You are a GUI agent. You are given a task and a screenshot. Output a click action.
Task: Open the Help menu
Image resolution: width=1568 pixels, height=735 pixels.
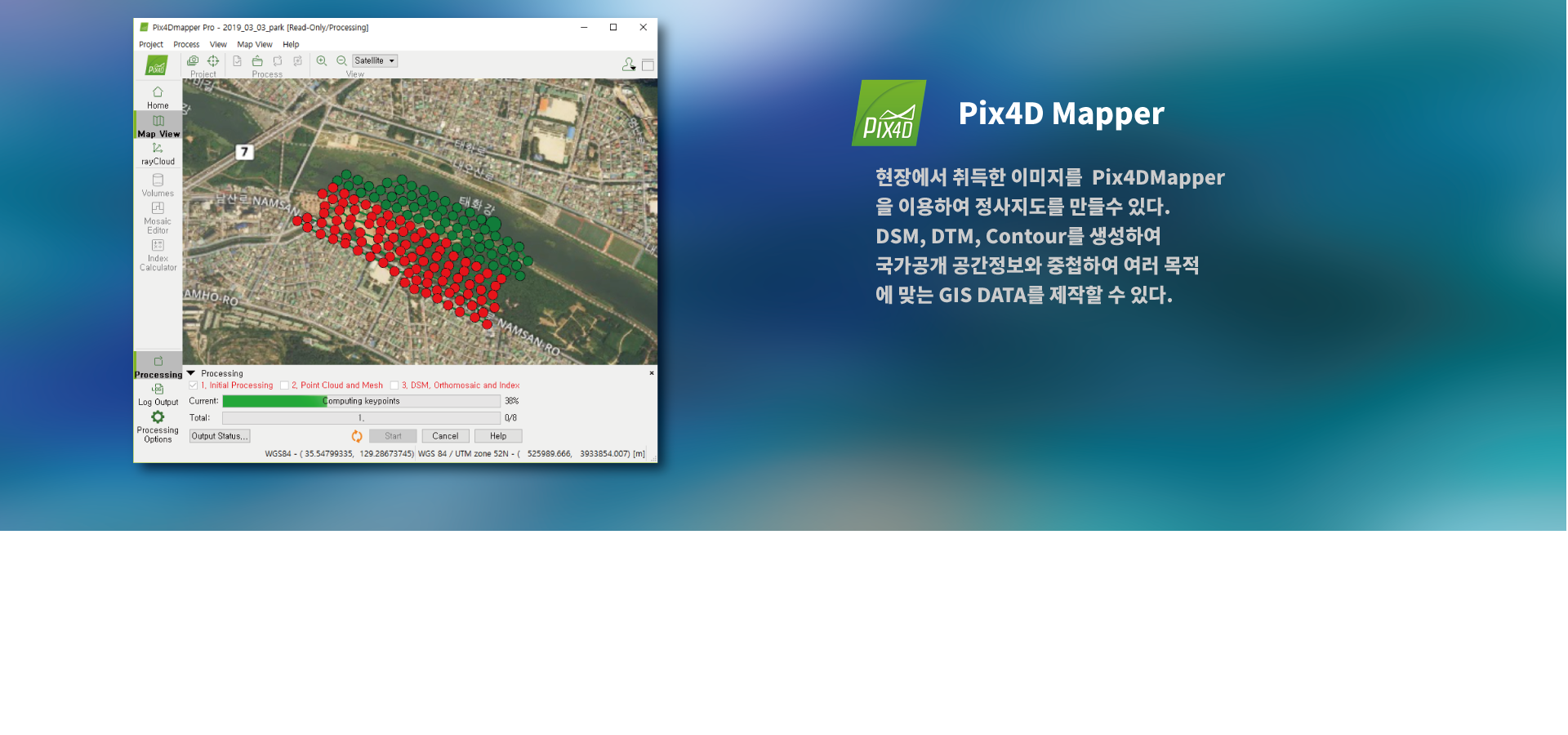tap(291, 45)
